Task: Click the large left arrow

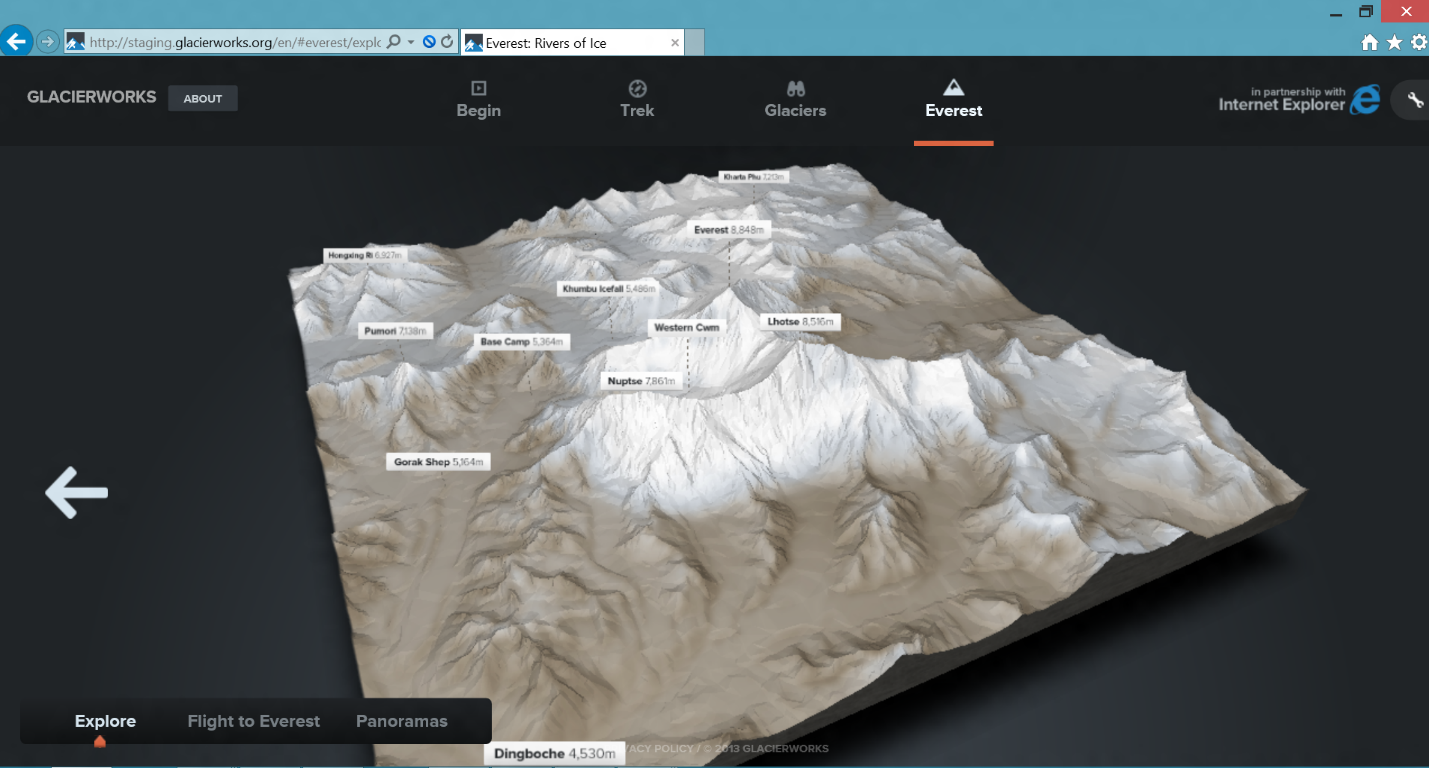Action: click(76, 491)
